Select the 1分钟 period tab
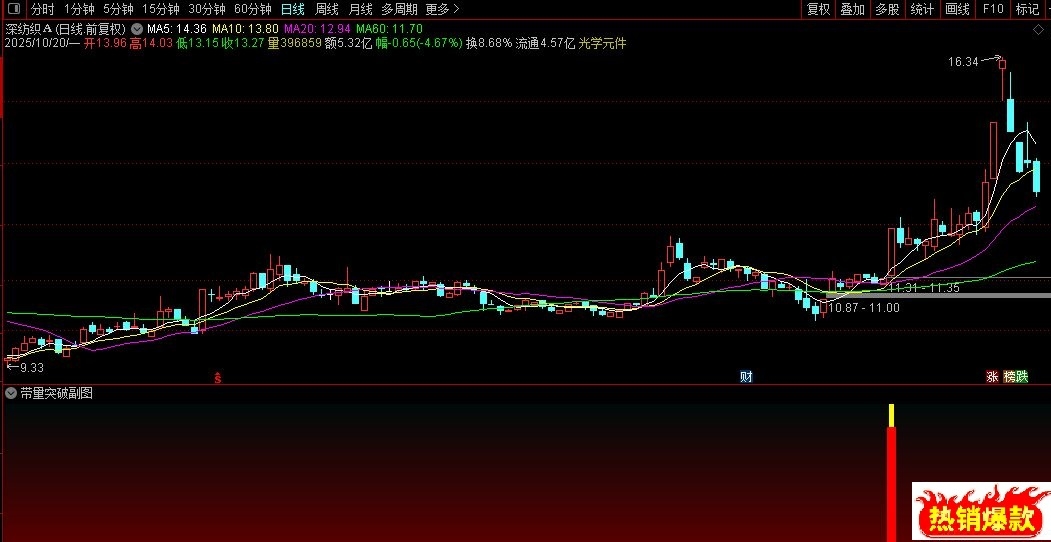1051x542 pixels. click(x=79, y=9)
